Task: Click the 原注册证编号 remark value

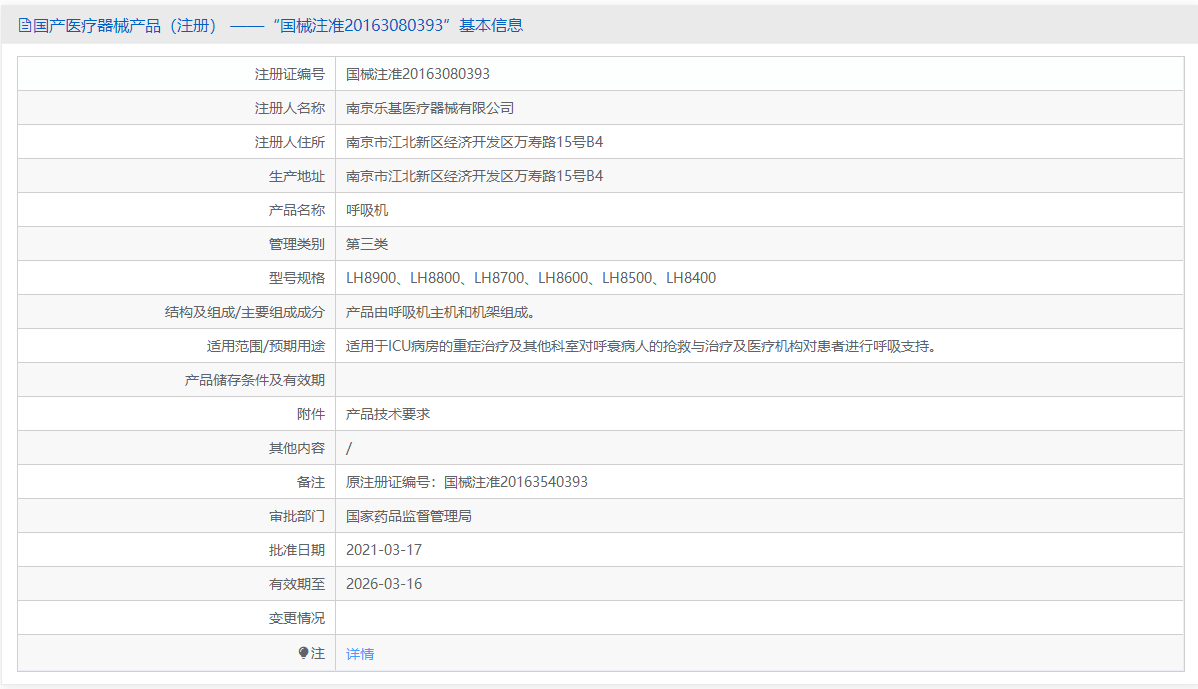Action: [x=467, y=482]
